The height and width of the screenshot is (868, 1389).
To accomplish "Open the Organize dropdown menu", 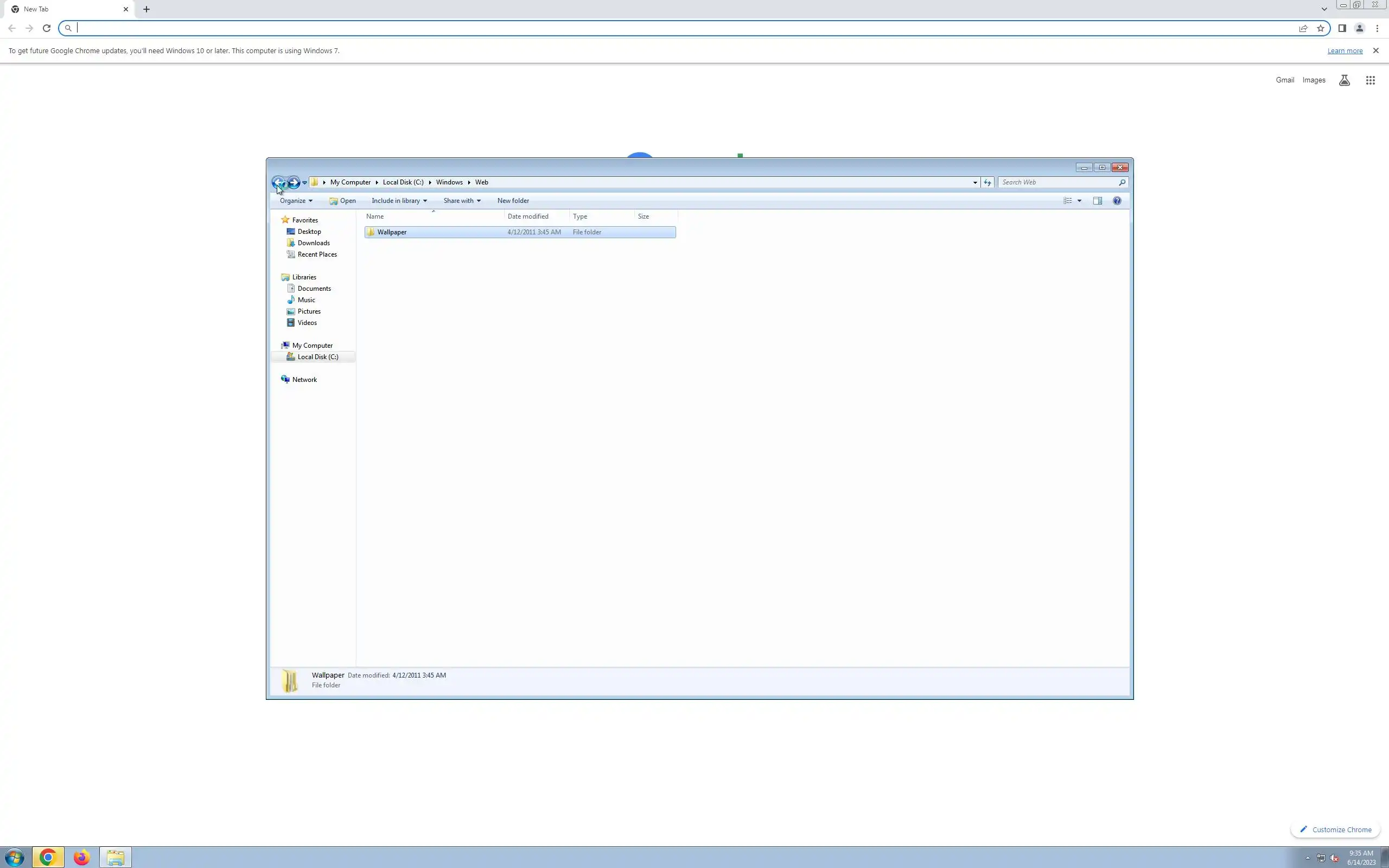I will pos(296,200).
